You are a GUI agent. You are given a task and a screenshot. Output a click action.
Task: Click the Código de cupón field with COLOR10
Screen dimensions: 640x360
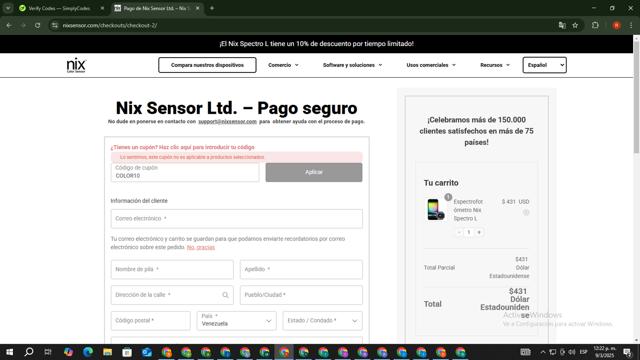(x=185, y=172)
